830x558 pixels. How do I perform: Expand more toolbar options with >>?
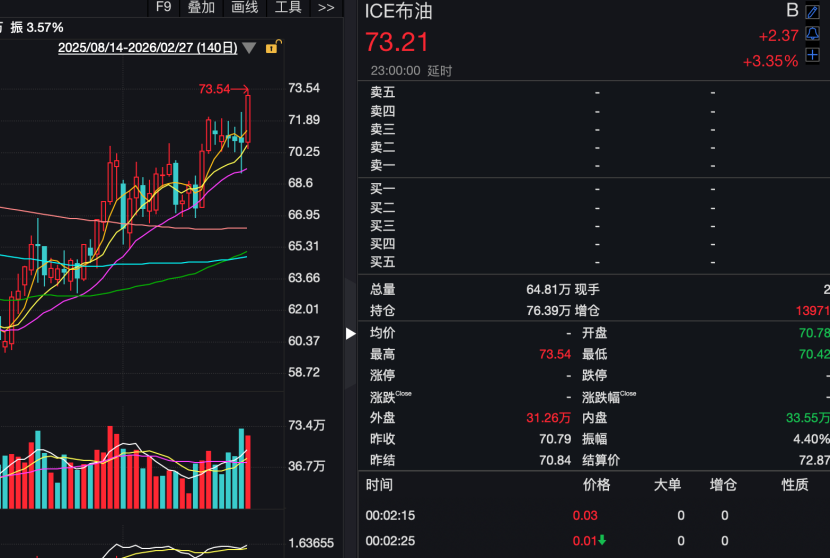coord(326,8)
